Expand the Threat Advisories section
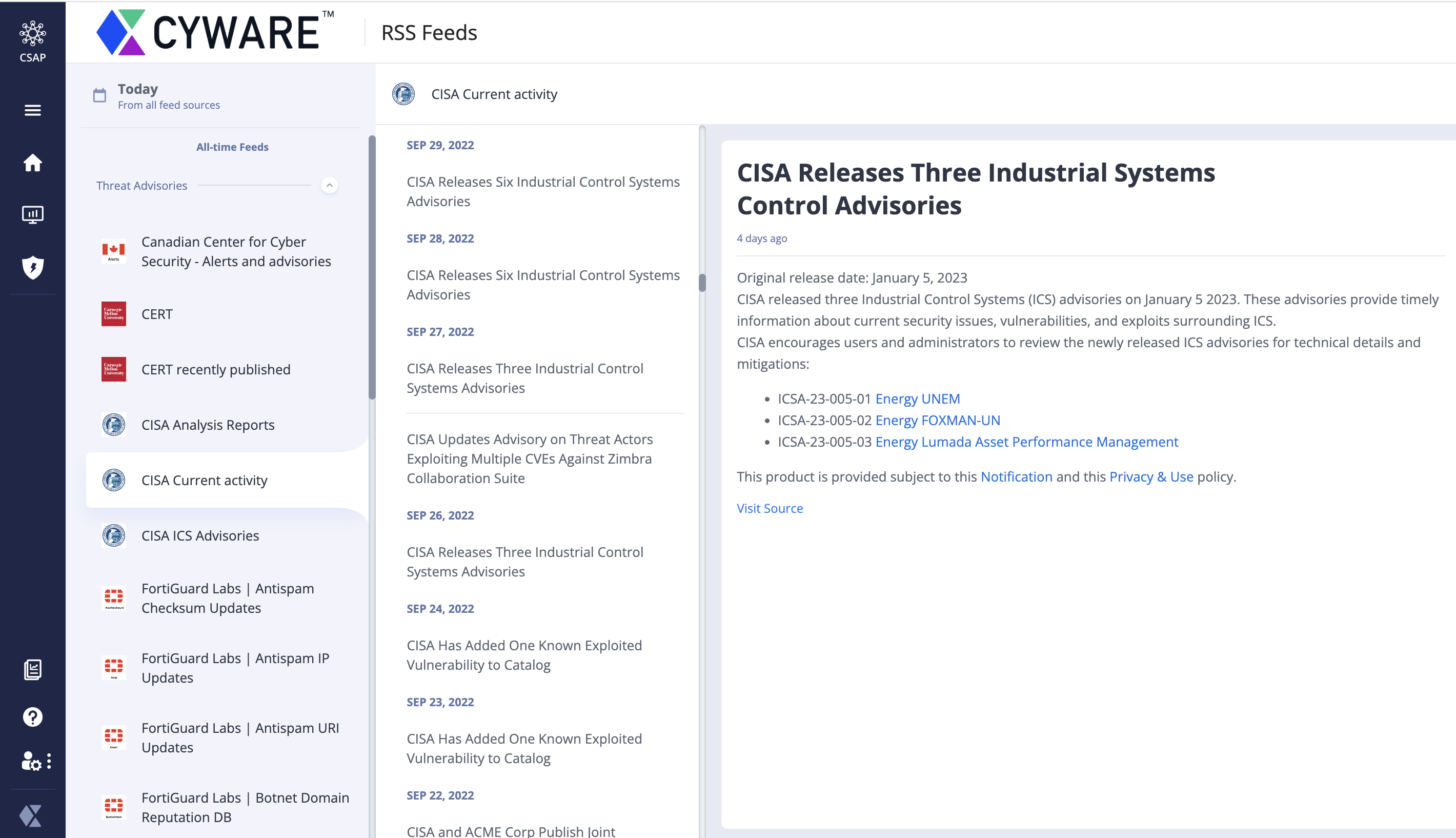Viewport: 1456px width, 838px height. [x=329, y=186]
